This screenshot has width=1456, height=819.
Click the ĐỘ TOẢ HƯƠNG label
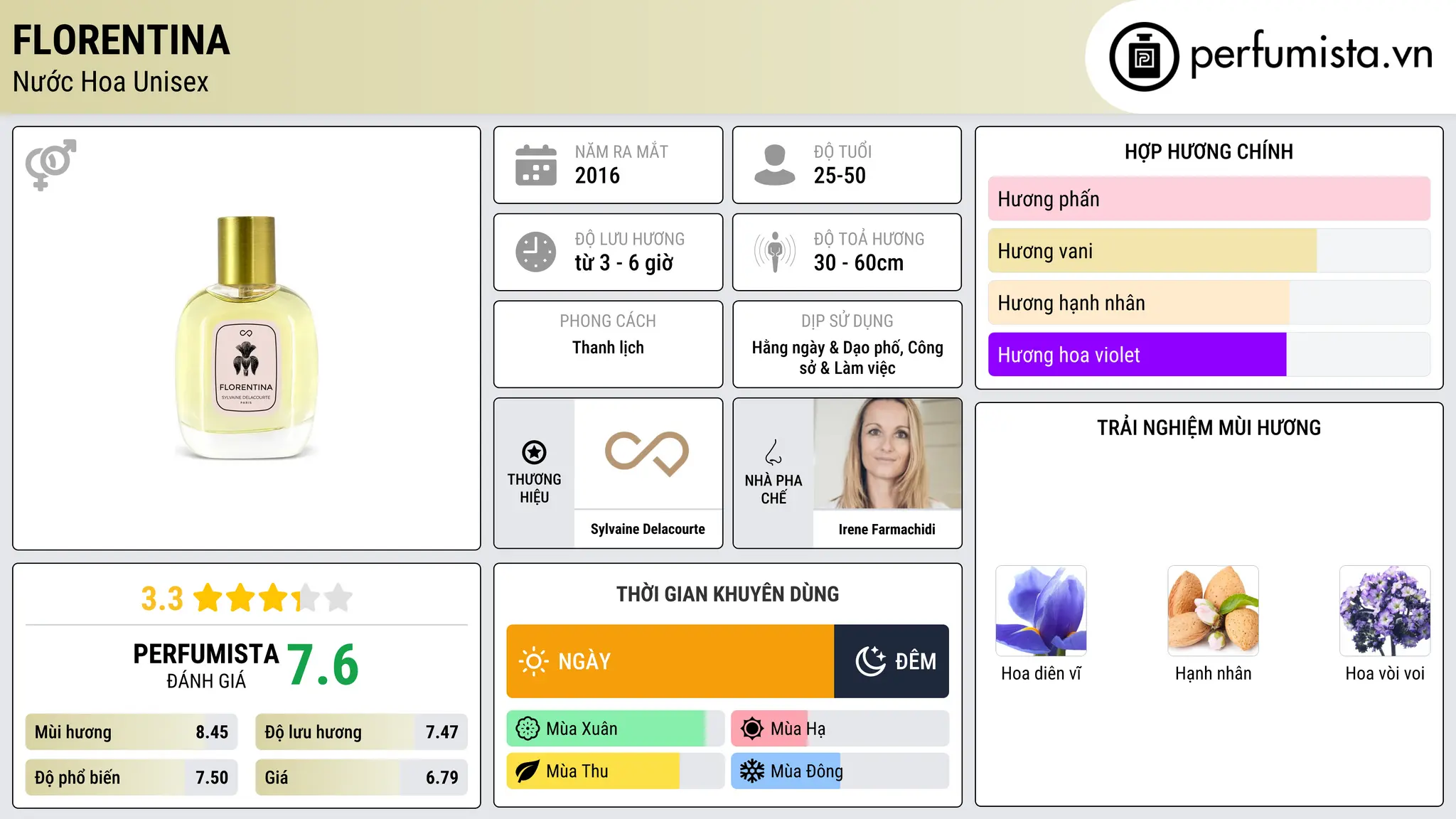(869, 239)
